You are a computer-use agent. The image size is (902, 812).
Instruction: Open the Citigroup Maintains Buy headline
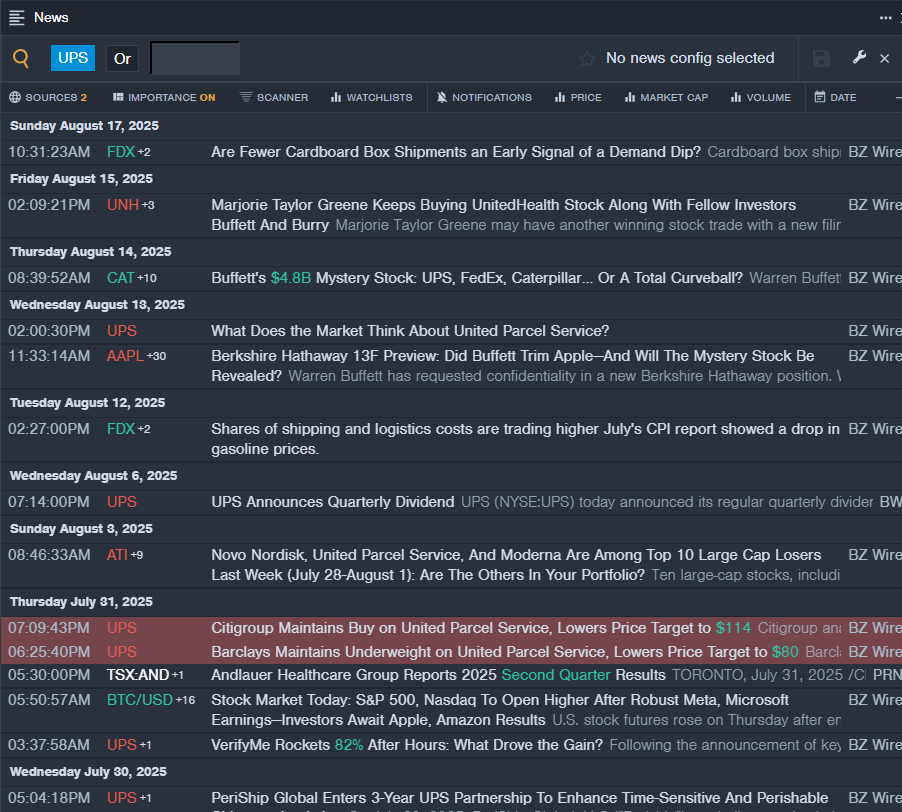click(x=481, y=628)
